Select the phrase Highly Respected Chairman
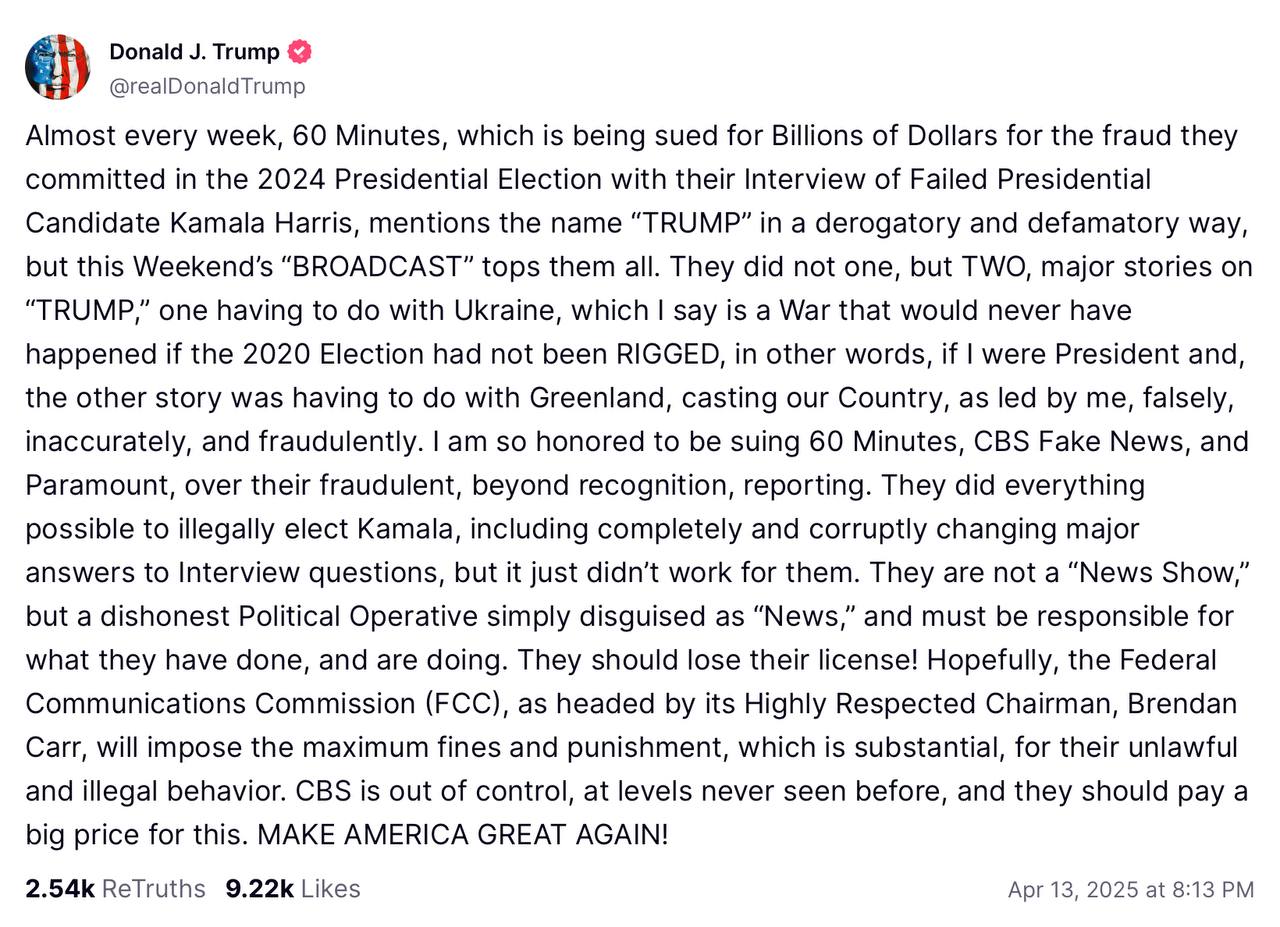 [928, 704]
